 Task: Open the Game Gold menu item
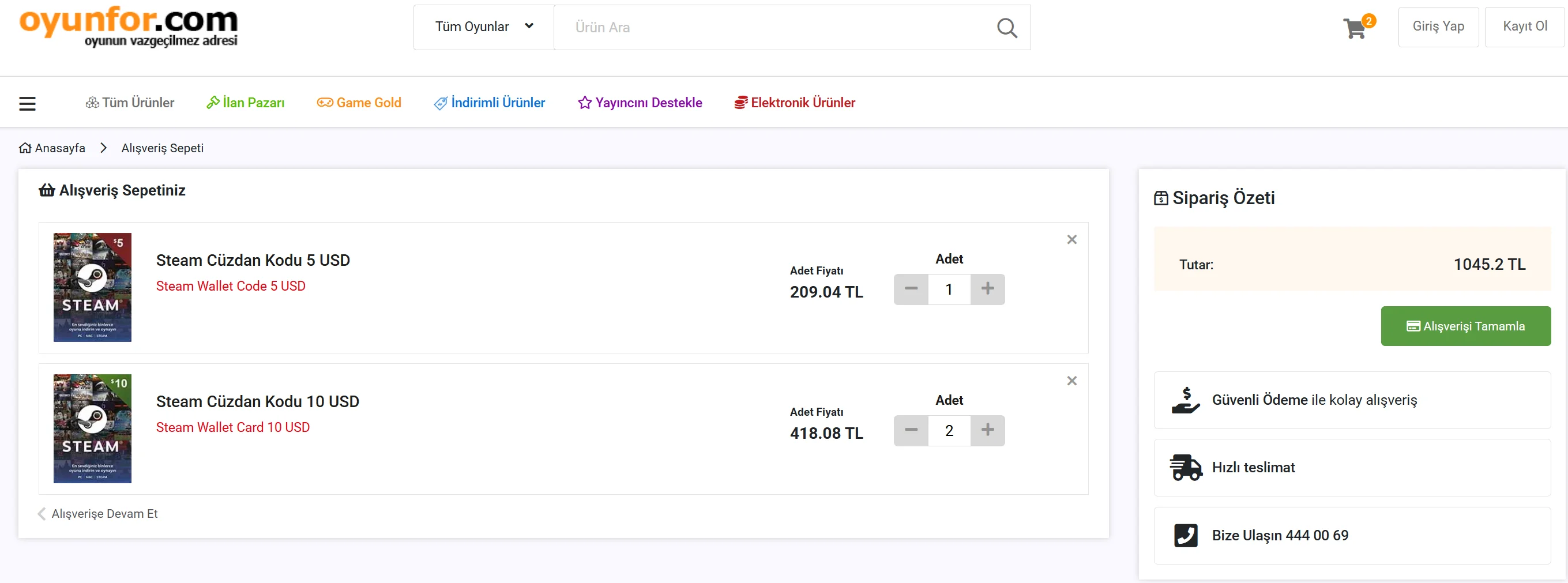pyautogui.click(x=359, y=103)
